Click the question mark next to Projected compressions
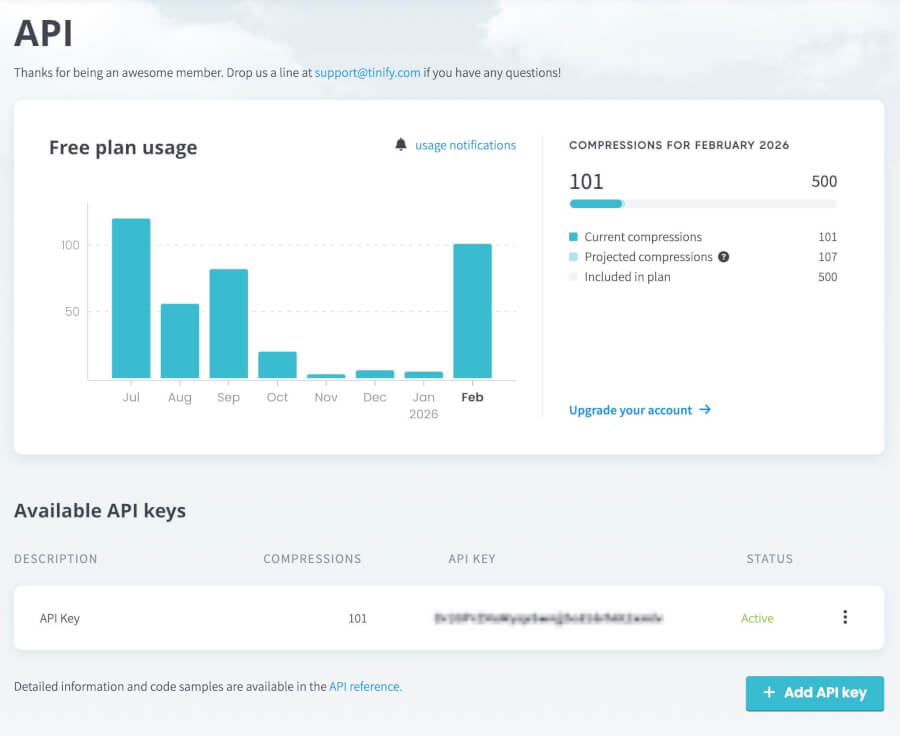 click(x=724, y=257)
